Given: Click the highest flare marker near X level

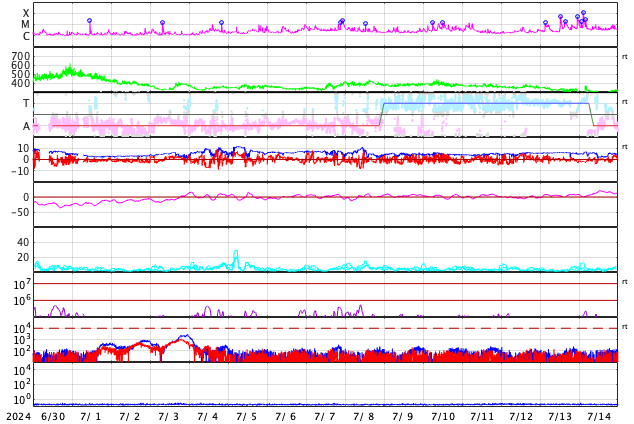Looking at the screenshot, I should [x=583, y=13].
